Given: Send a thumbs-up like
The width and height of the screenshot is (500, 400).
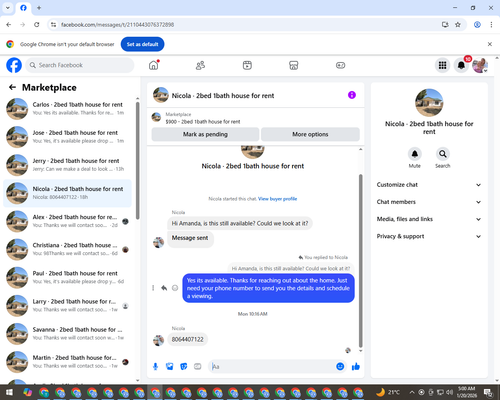Looking at the screenshot, I should [x=356, y=367].
